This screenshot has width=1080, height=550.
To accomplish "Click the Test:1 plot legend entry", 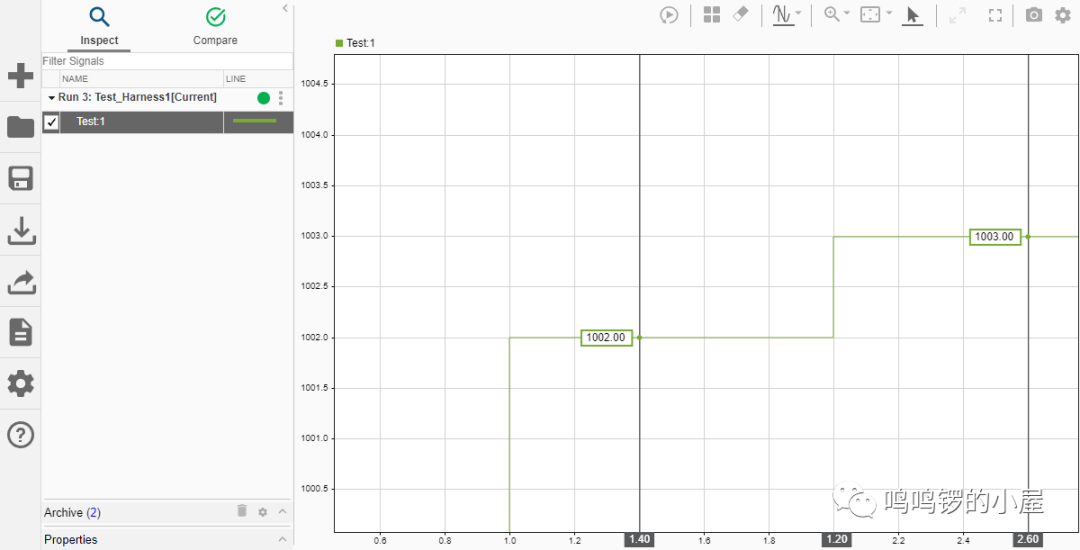I will coord(355,43).
